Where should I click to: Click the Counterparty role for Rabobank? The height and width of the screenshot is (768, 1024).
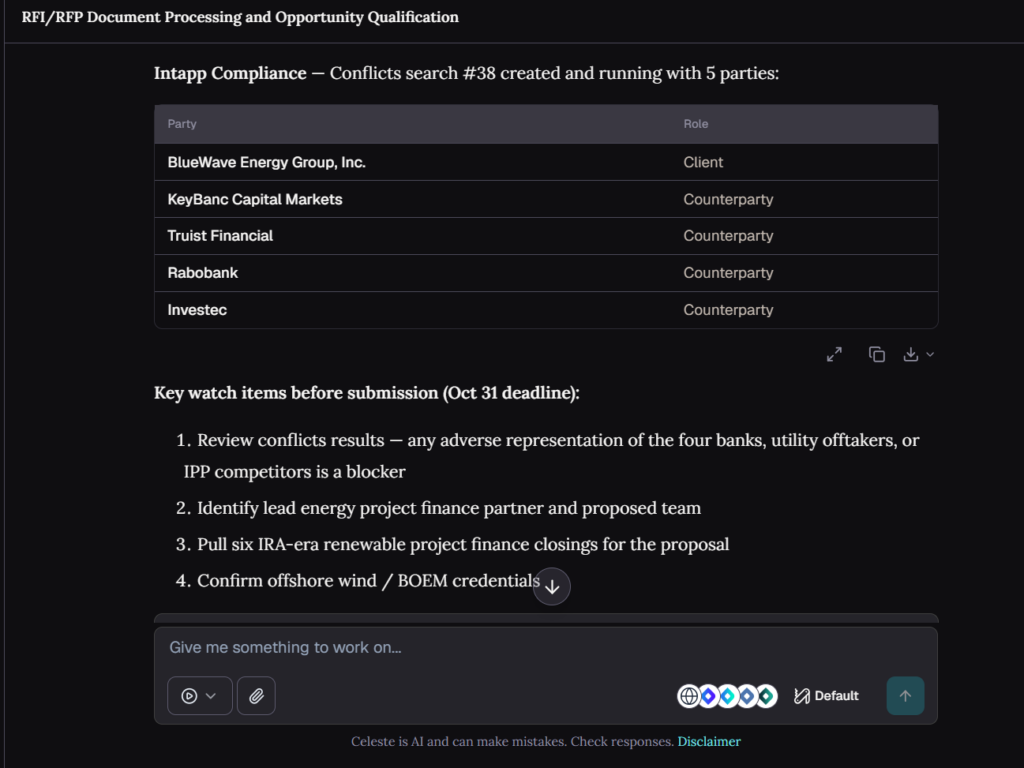point(728,273)
